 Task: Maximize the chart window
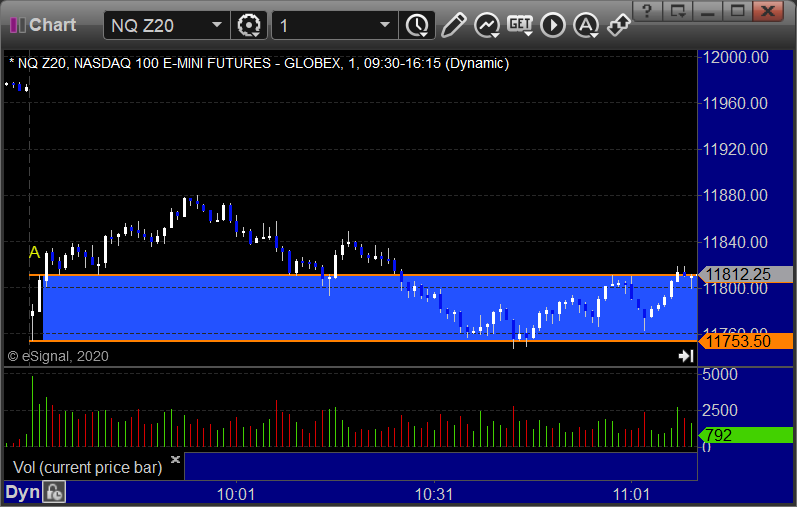coord(738,11)
